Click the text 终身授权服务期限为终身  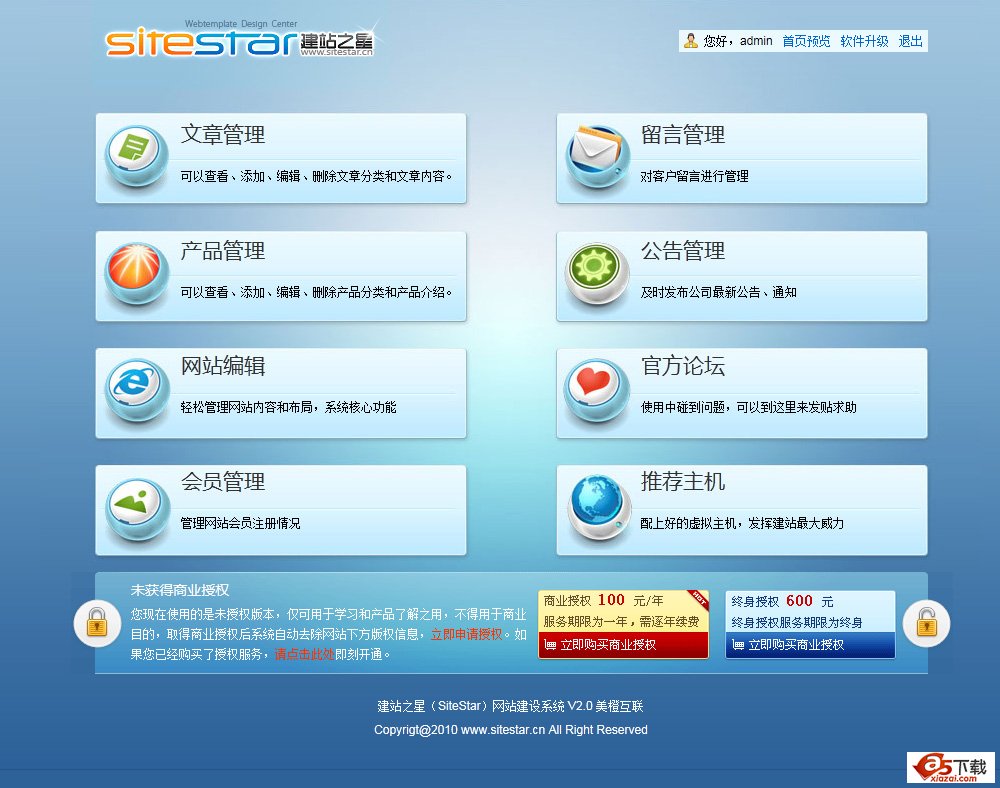(797, 622)
